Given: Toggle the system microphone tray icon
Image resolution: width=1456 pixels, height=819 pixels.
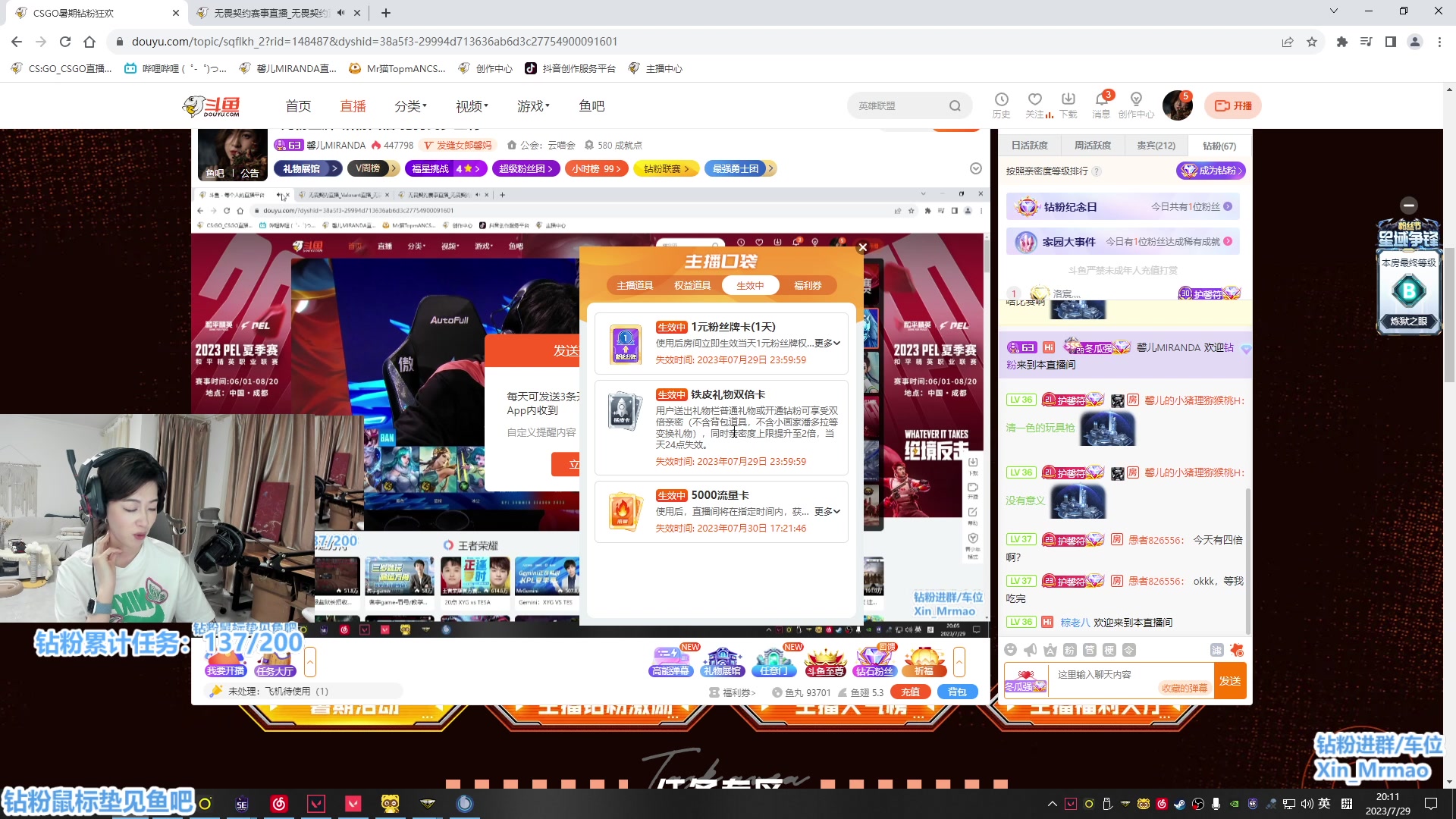Looking at the screenshot, I should 1216,804.
